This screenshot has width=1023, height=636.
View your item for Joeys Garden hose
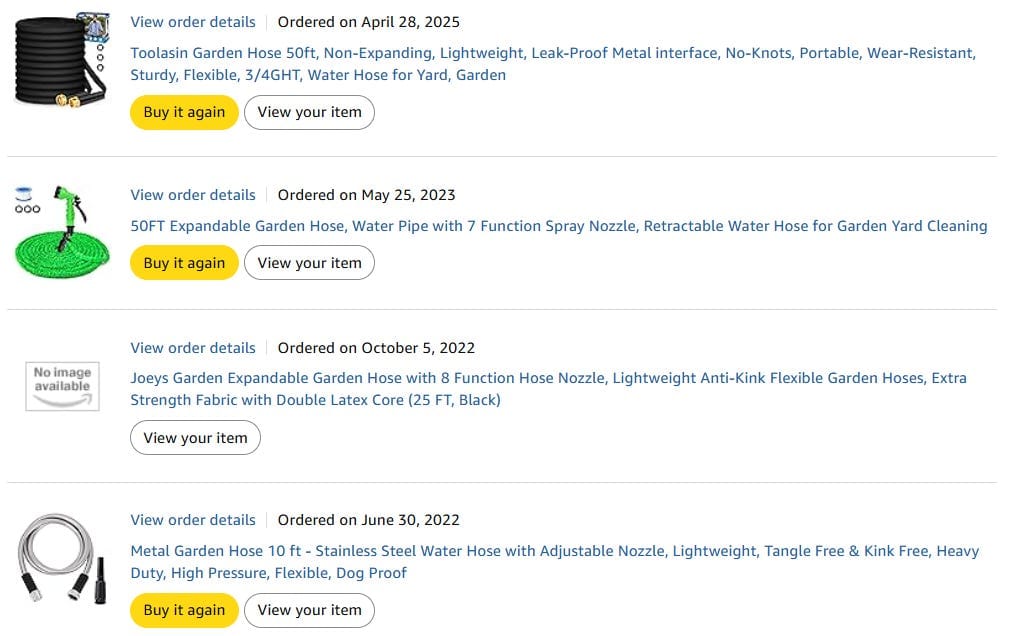point(196,438)
